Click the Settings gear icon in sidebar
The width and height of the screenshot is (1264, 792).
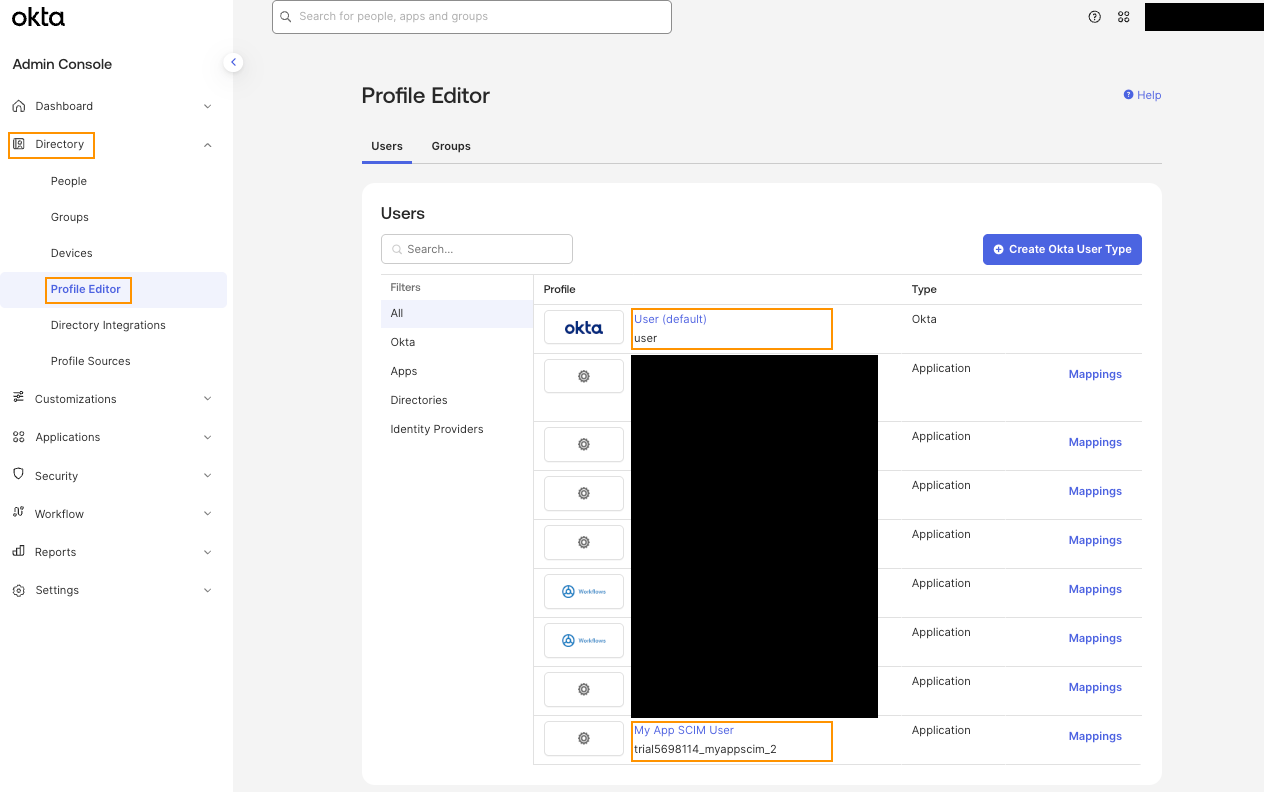click(18, 590)
